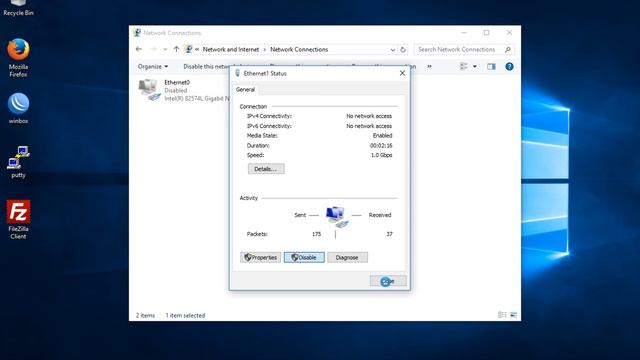640x360 pixels.
Task: Open the Recycle Bin desktop icon
Action: [x=18, y=7]
